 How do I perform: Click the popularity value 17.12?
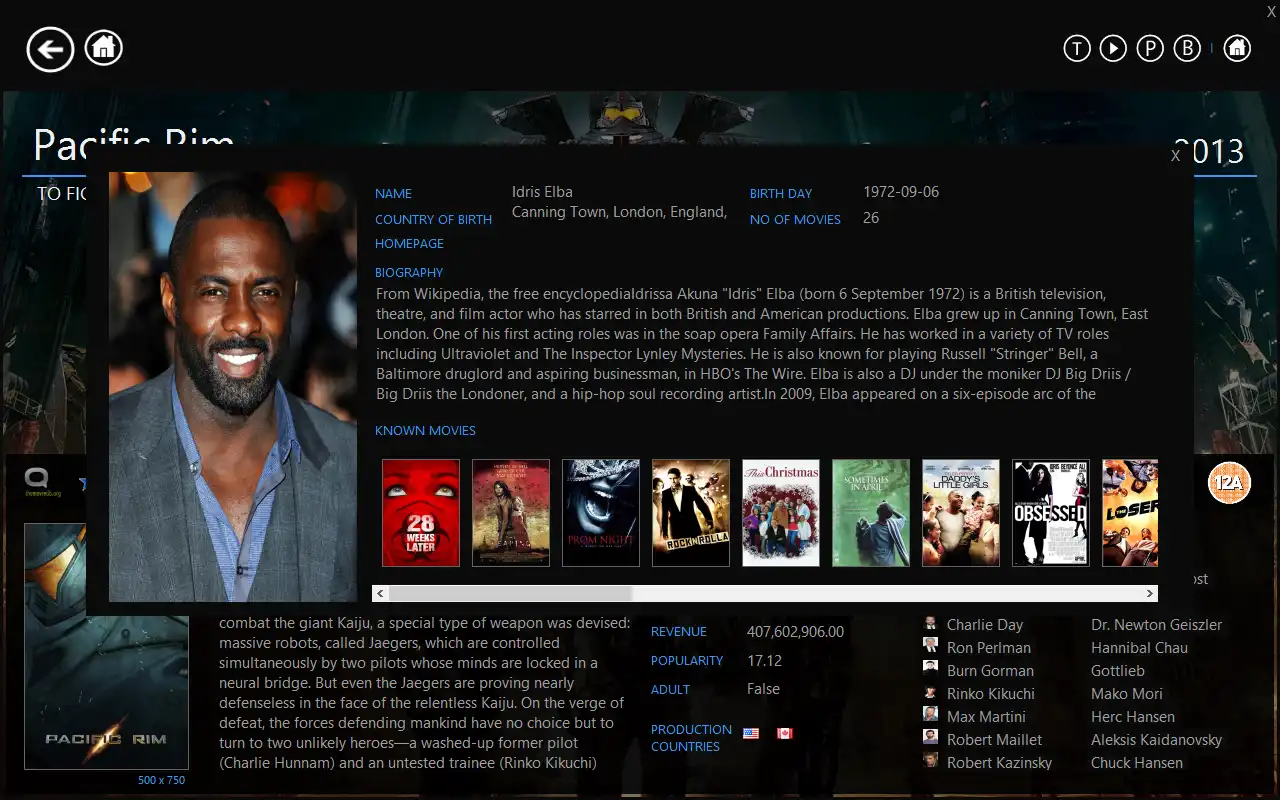(x=764, y=661)
